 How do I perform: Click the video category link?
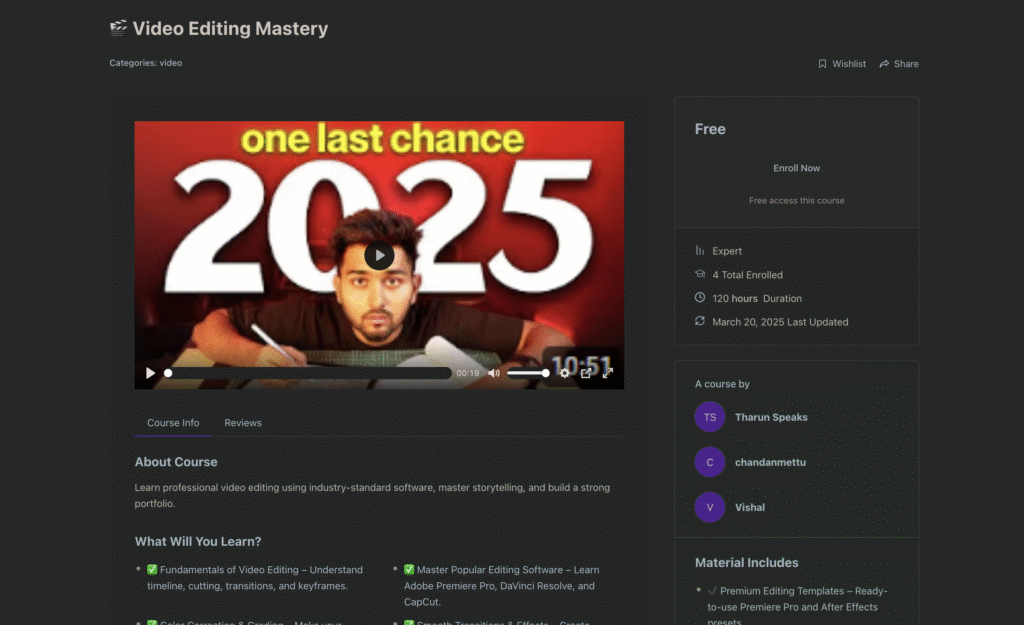(x=171, y=63)
